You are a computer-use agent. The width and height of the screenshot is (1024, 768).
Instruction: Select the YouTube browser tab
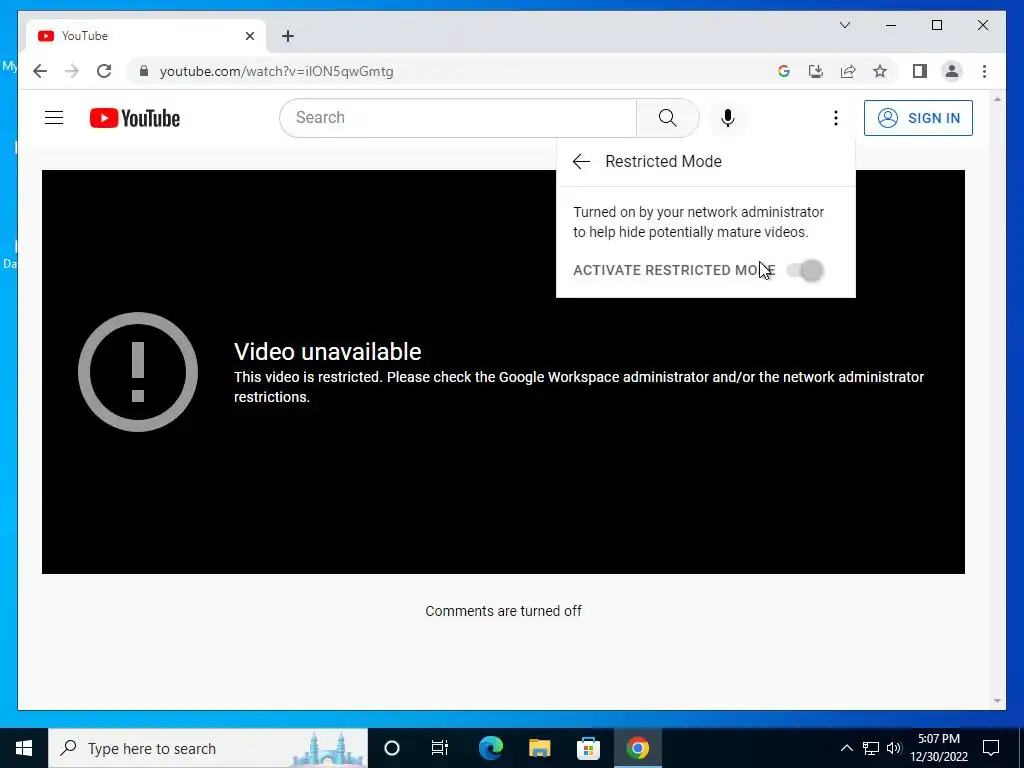click(146, 36)
